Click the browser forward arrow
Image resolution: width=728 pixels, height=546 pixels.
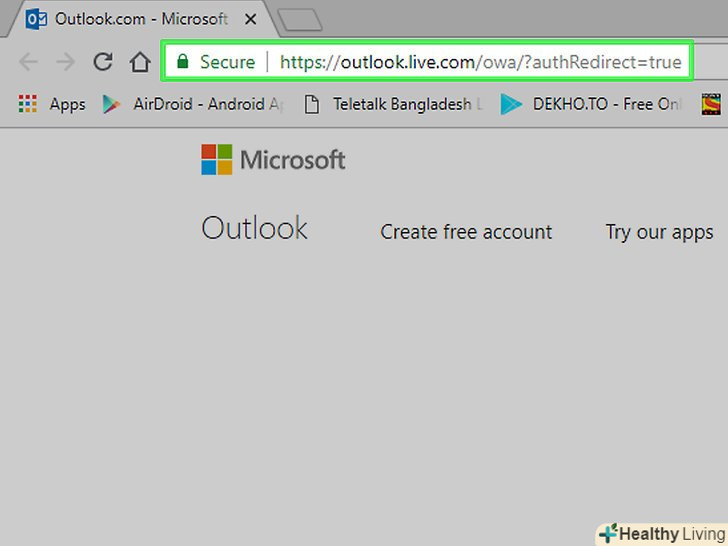(65, 62)
